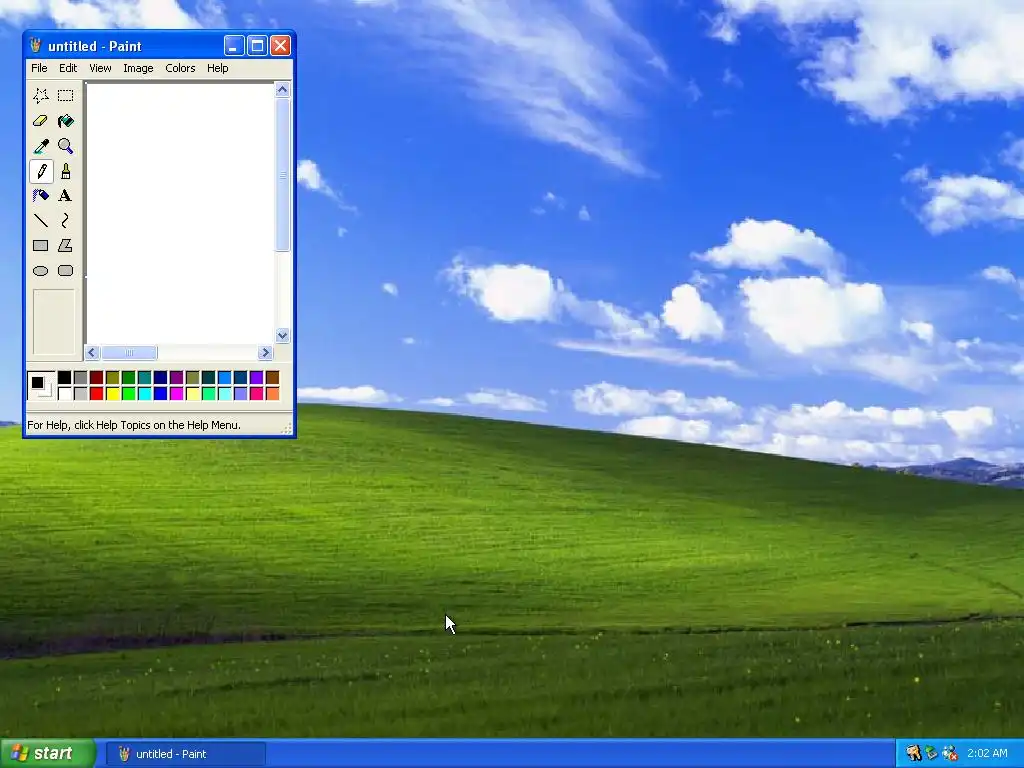Choose the Pencil tool
The width and height of the screenshot is (1024, 768).
point(40,171)
